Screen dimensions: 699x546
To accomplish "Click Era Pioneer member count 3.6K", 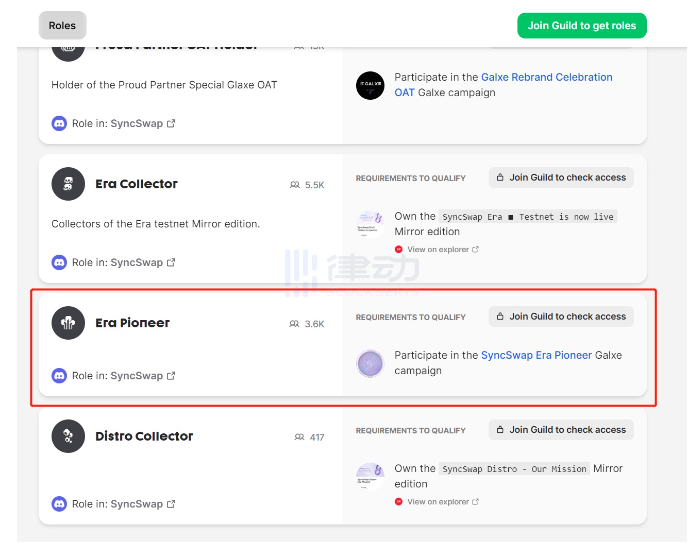I will [x=314, y=324].
